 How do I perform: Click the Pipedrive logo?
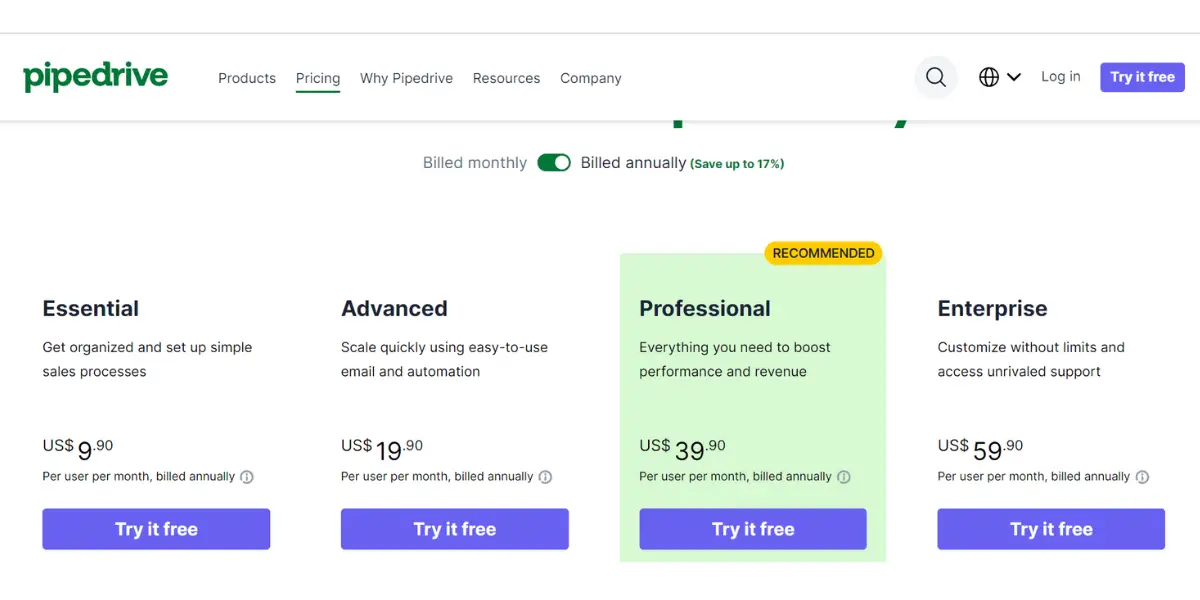tap(96, 76)
